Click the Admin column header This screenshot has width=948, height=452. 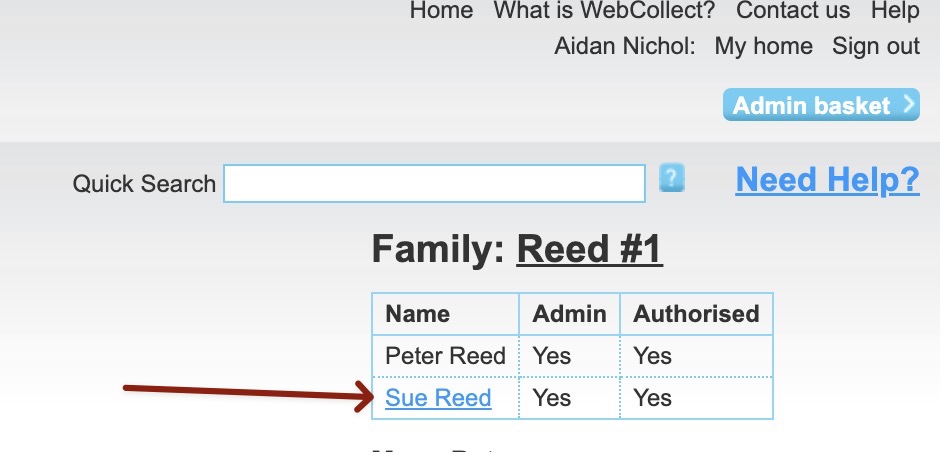(x=569, y=314)
